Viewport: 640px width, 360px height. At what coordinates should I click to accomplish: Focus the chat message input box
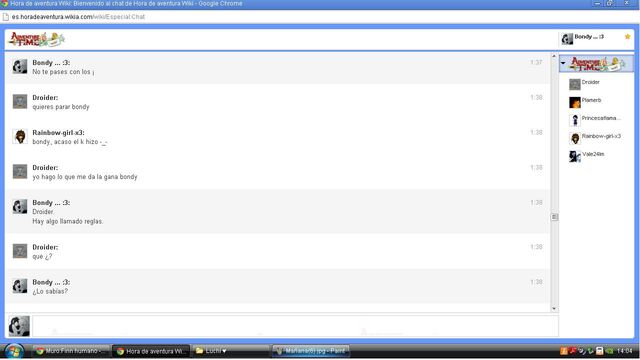point(295,325)
